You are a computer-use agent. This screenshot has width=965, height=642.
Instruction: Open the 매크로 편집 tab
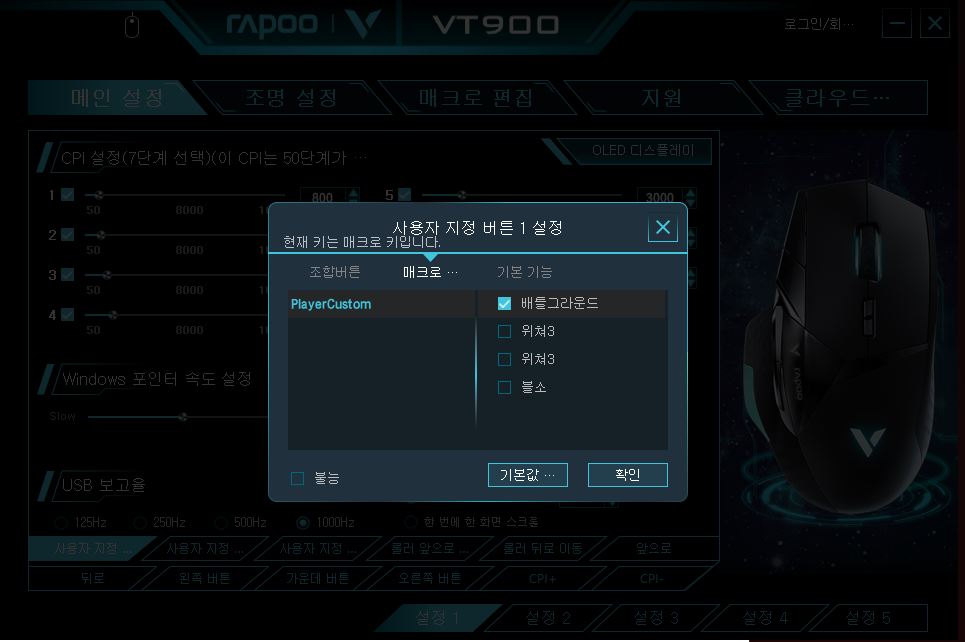click(475, 97)
